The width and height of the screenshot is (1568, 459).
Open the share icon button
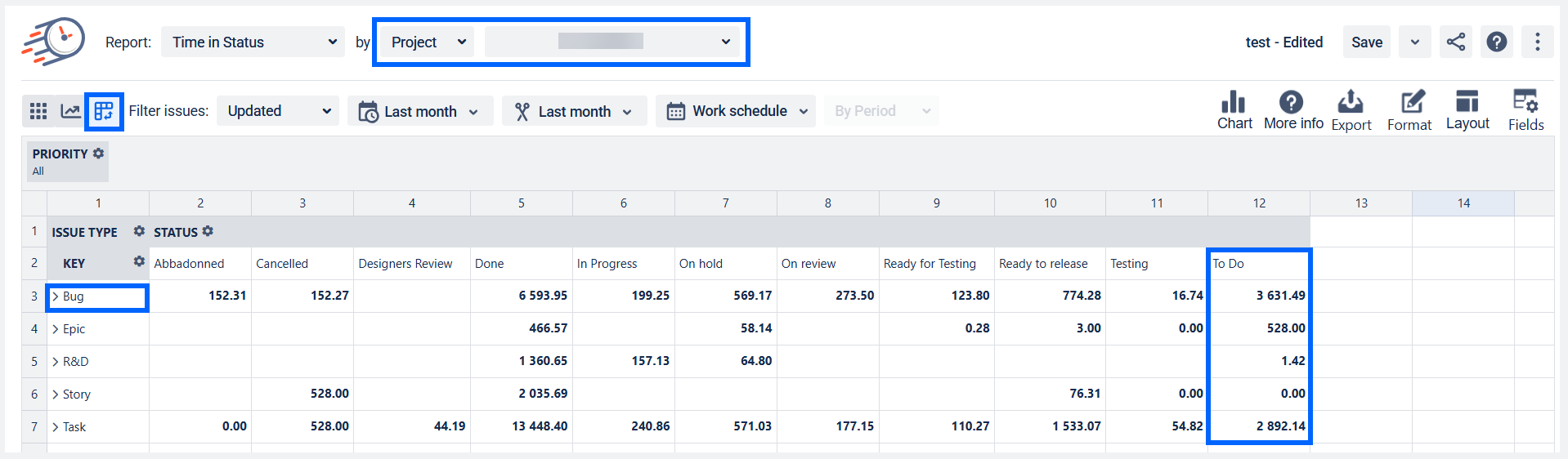1456,42
